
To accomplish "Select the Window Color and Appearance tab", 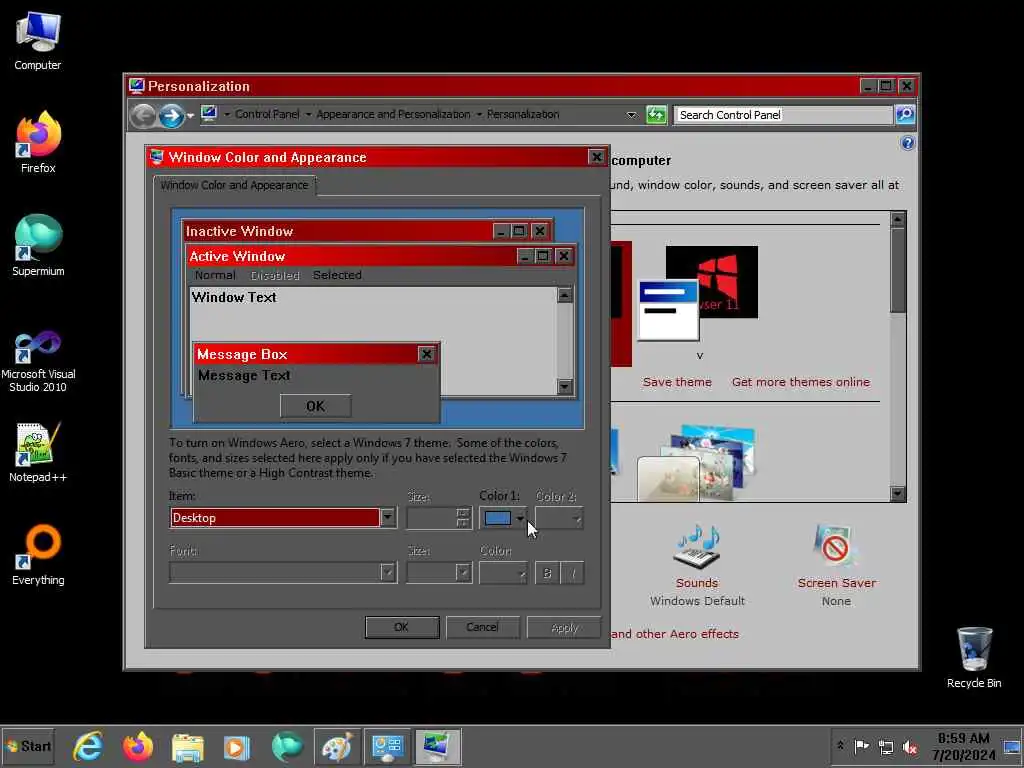I will coord(234,185).
